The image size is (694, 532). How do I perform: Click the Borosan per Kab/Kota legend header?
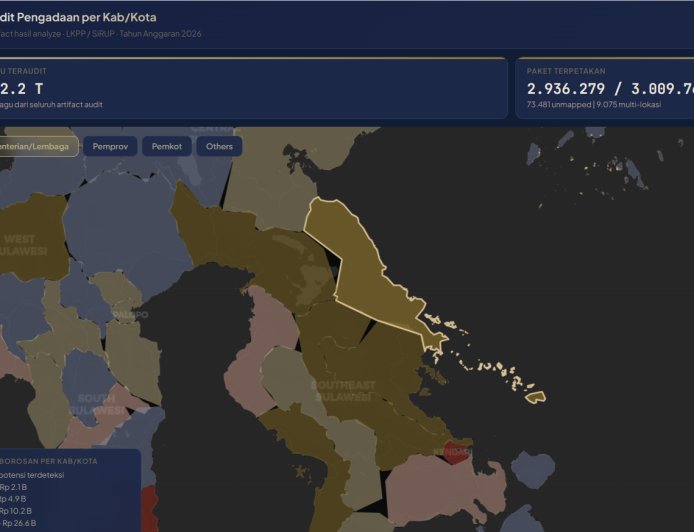tap(50, 461)
